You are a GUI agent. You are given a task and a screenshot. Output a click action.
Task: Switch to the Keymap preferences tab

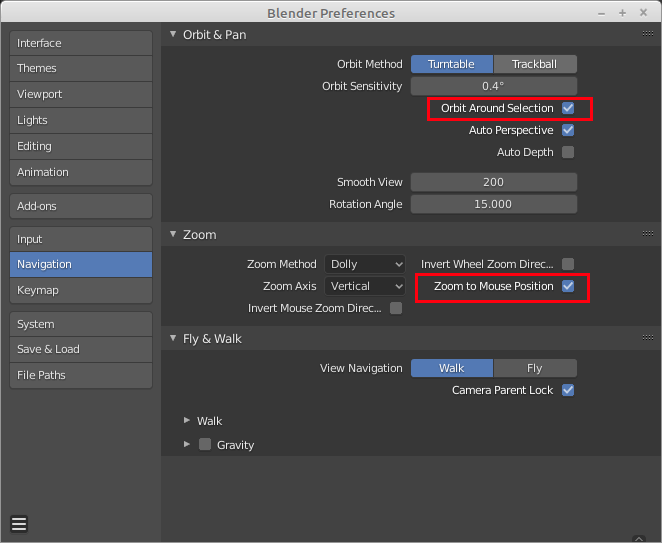click(x=80, y=290)
